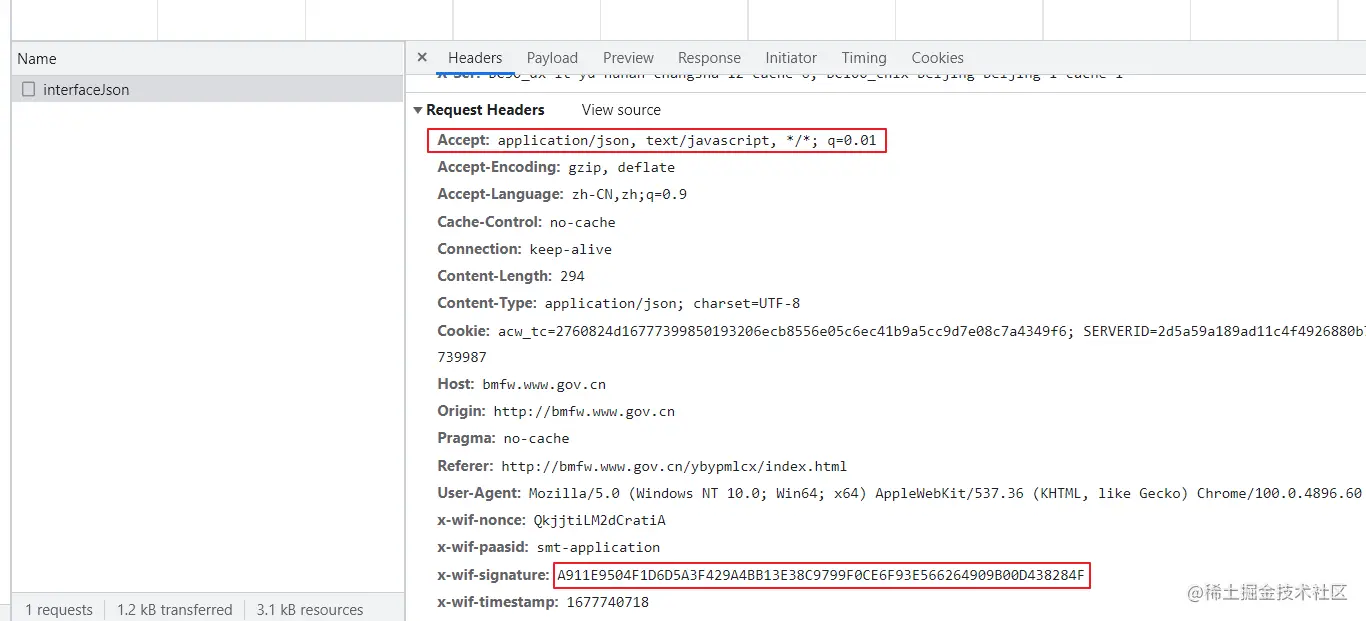This screenshot has width=1366, height=621.
Task: Click the Accept header value
Action: [x=687, y=141]
